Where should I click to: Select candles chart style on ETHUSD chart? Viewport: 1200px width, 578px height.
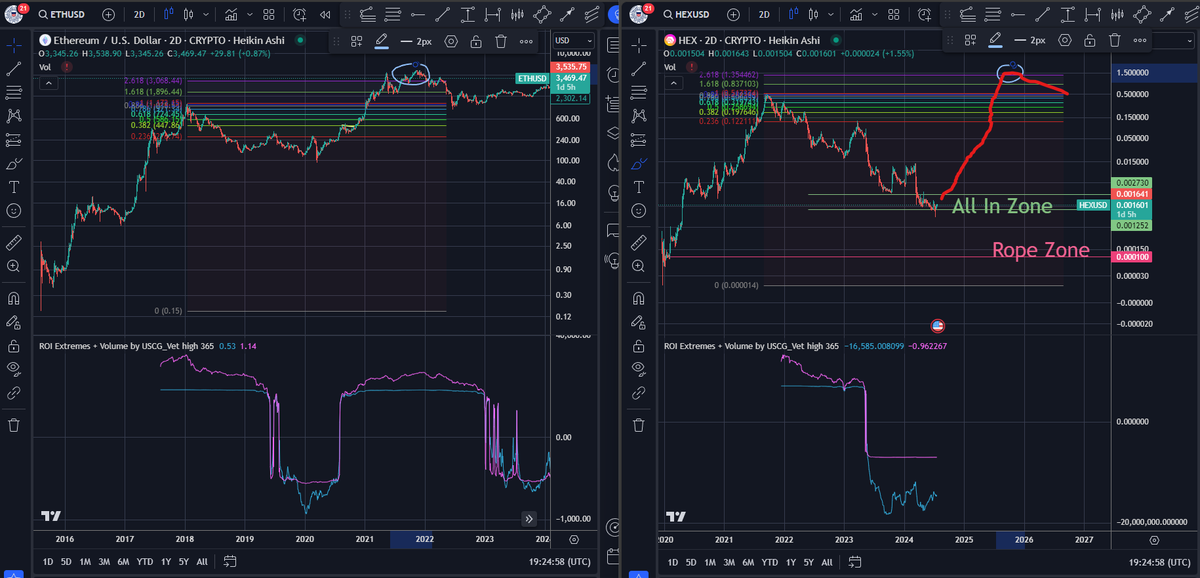[x=189, y=15]
